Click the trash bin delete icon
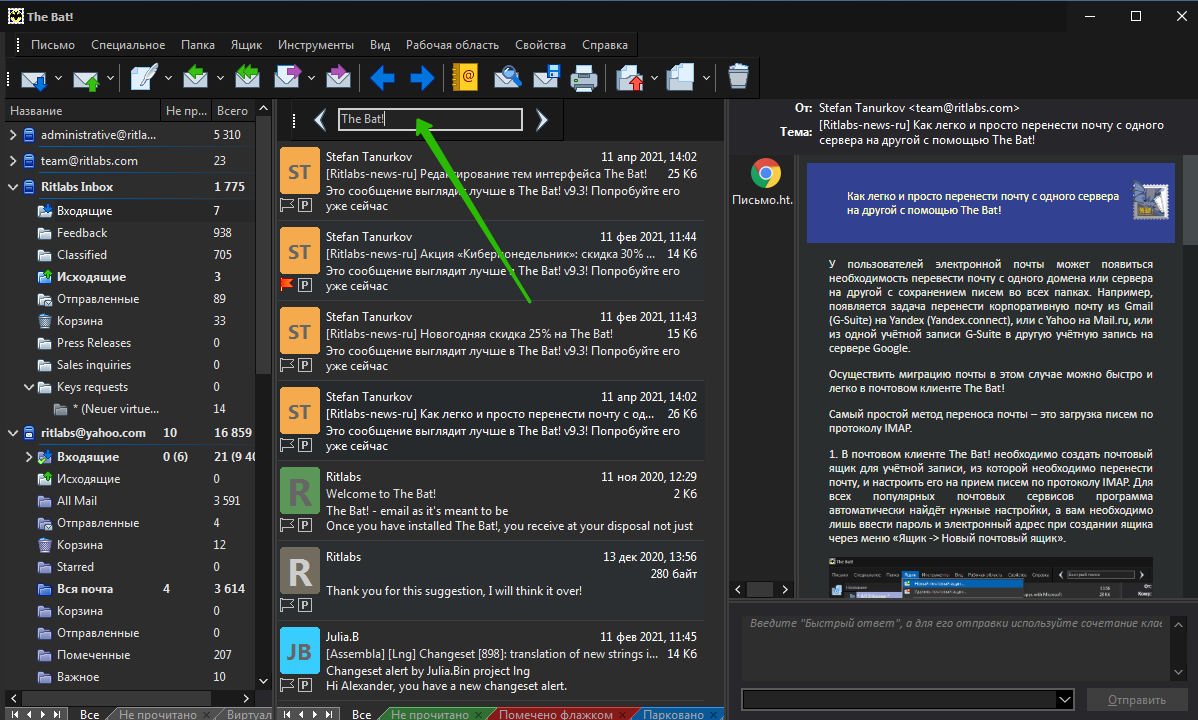This screenshot has height=720, width=1198. [x=738, y=78]
